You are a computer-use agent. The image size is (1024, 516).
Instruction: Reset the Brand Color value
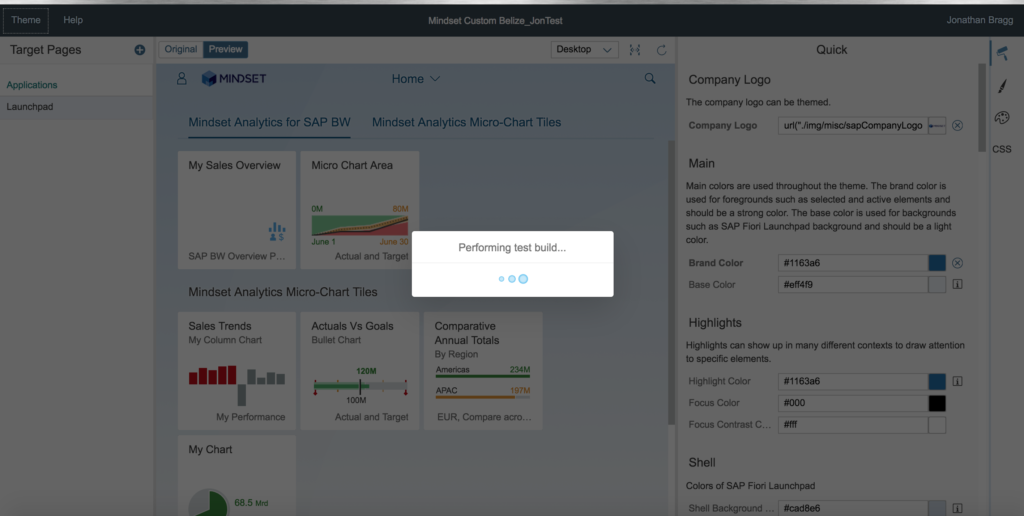(957, 263)
